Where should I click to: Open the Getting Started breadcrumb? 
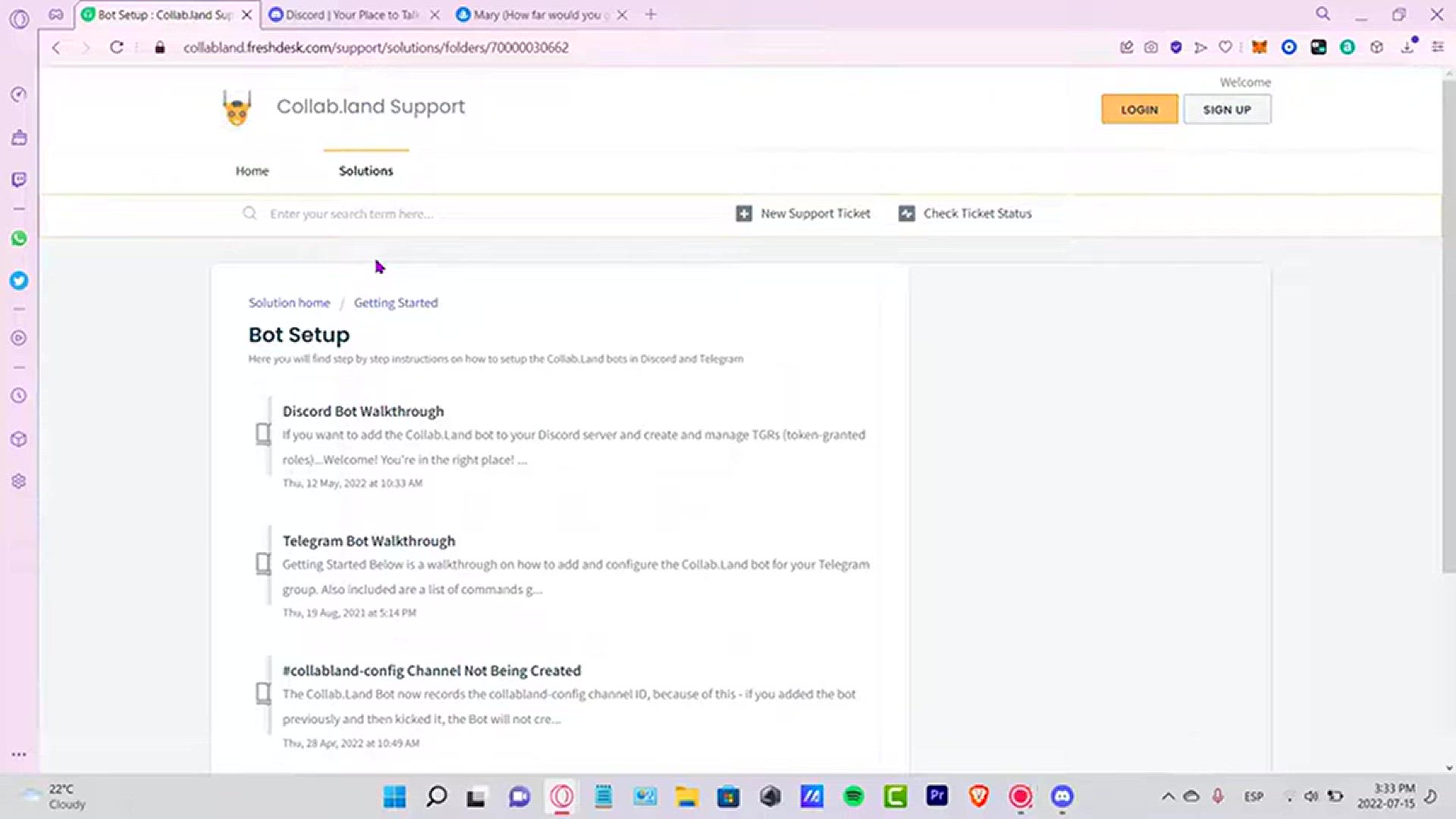pyautogui.click(x=396, y=303)
